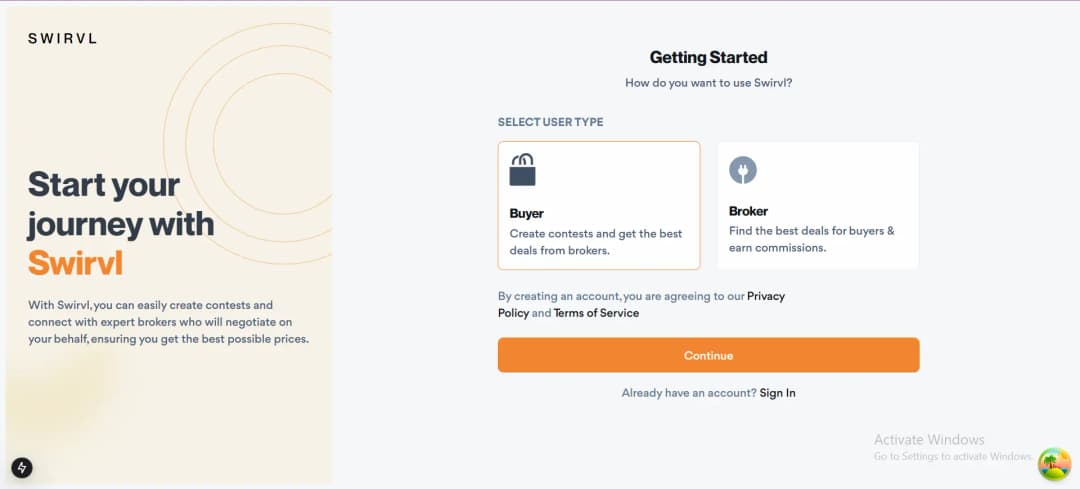1080x489 pixels.
Task: Select the Broker user type card
Action: coord(818,205)
